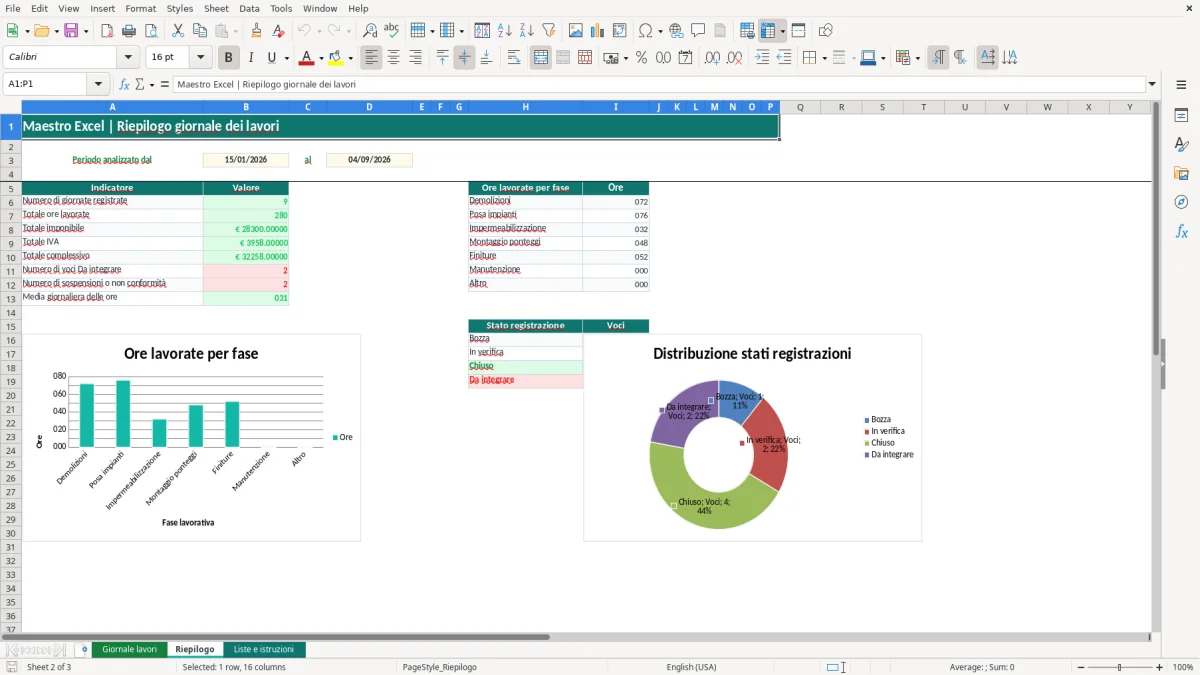Screen dimensions: 1200x675
Task: Click the Increase Indent icon
Action: tap(762, 58)
